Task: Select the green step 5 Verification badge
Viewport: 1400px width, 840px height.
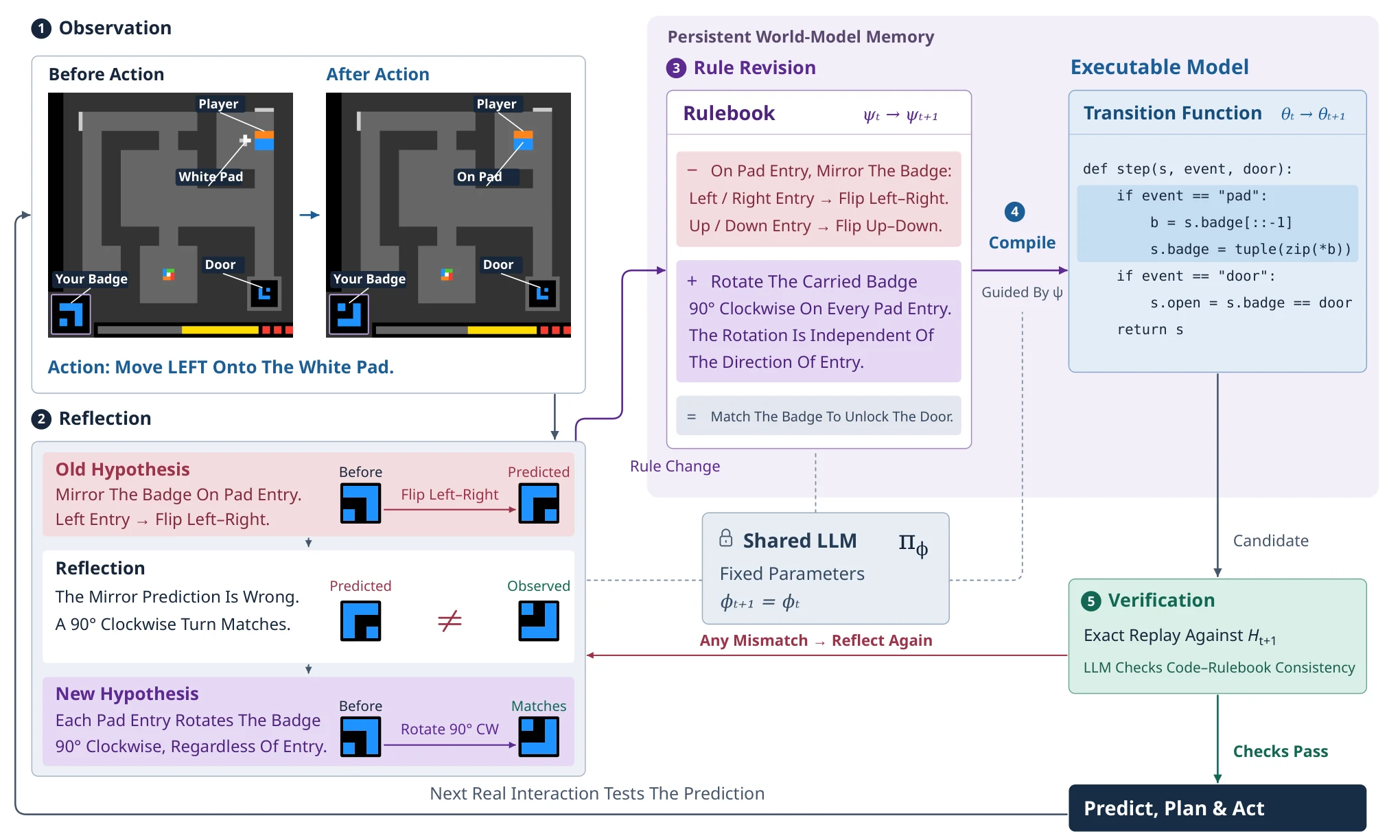Action: tap(1090, 601)
